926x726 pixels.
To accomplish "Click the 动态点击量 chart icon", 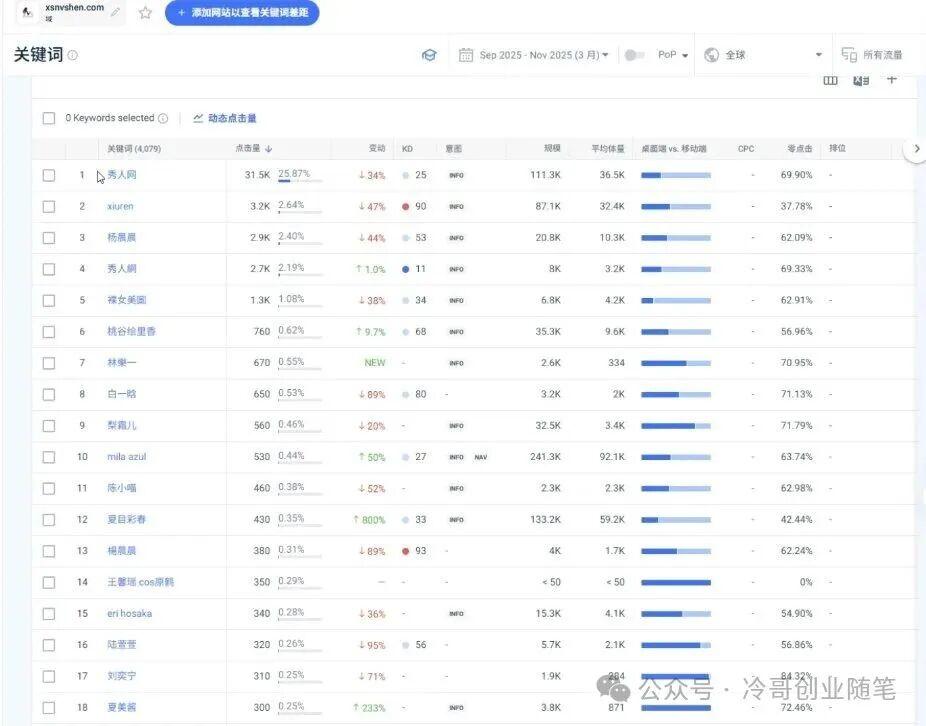I will [198, 118].
